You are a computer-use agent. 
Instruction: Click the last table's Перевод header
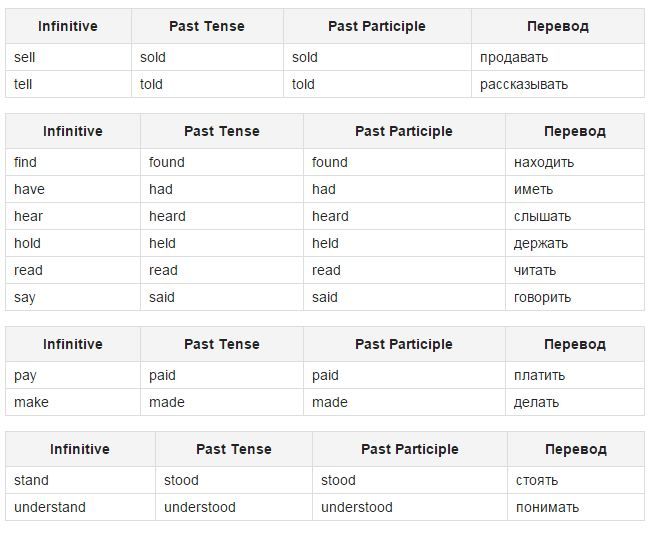tap(576, 449)
